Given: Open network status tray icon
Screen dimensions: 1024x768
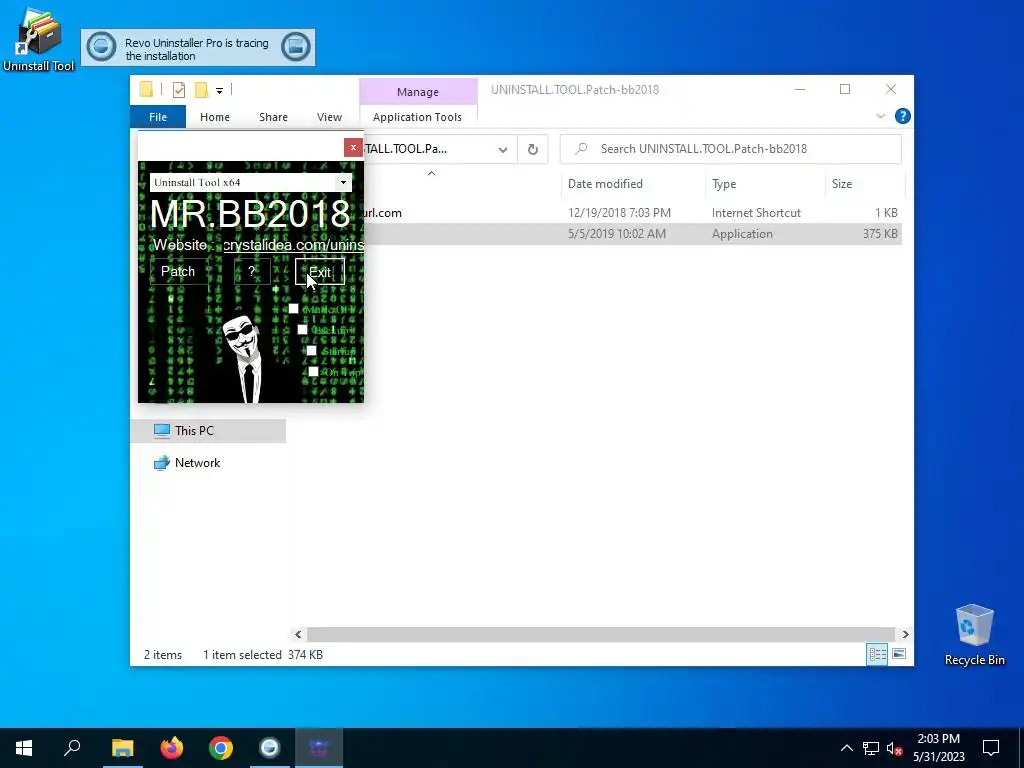Looking at the screenshot, I should tap(871, 748).
